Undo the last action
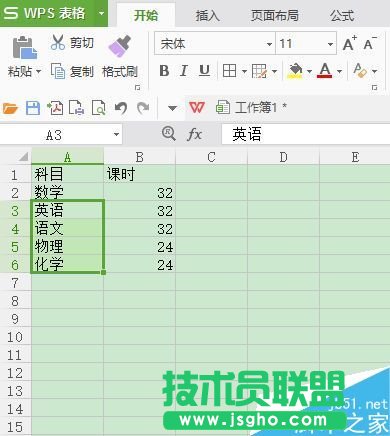Viewport: 390px width, 436px height. coord(121,108)
